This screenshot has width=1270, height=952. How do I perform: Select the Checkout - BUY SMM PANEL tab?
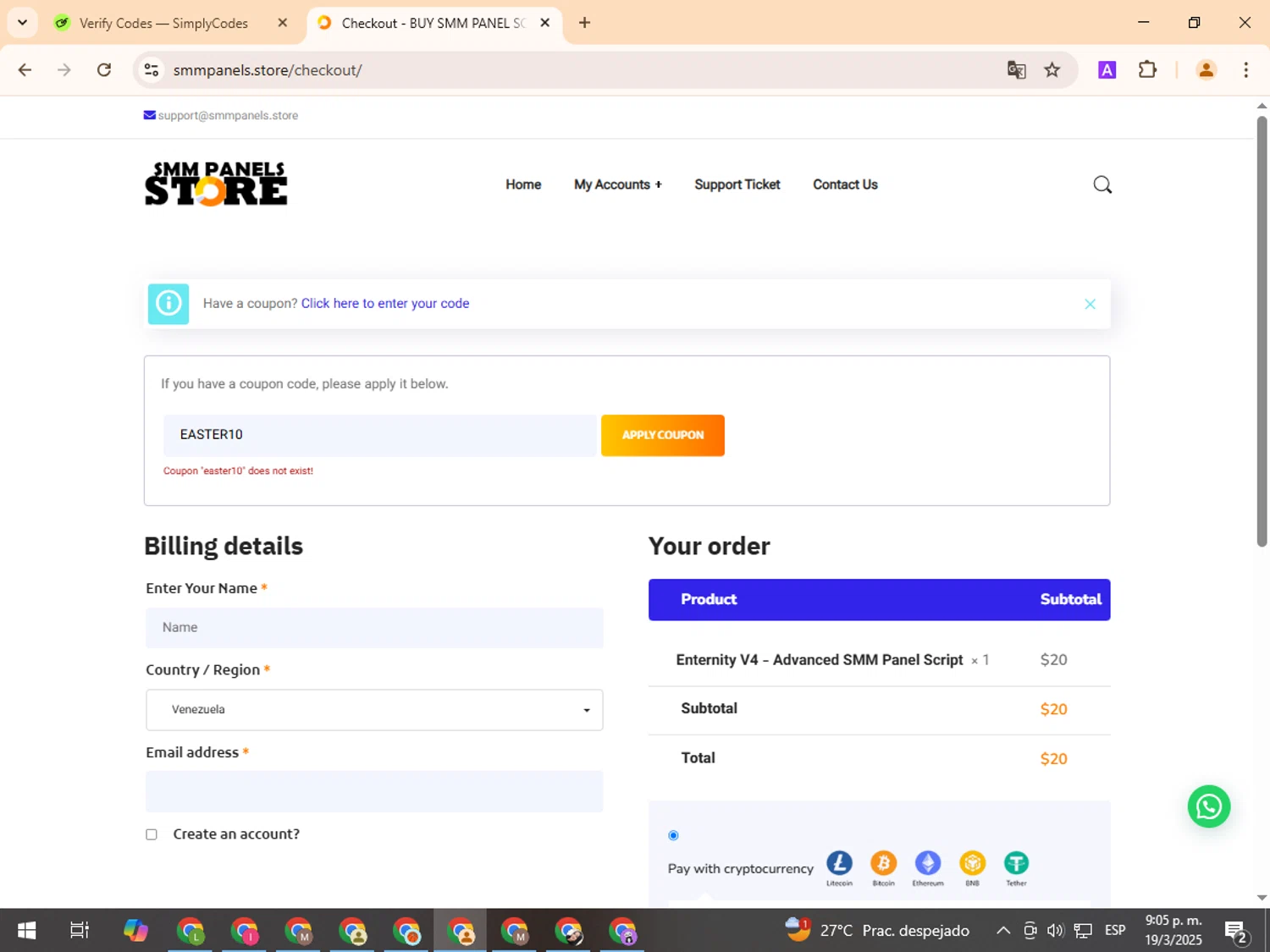[x=433, y=23]
